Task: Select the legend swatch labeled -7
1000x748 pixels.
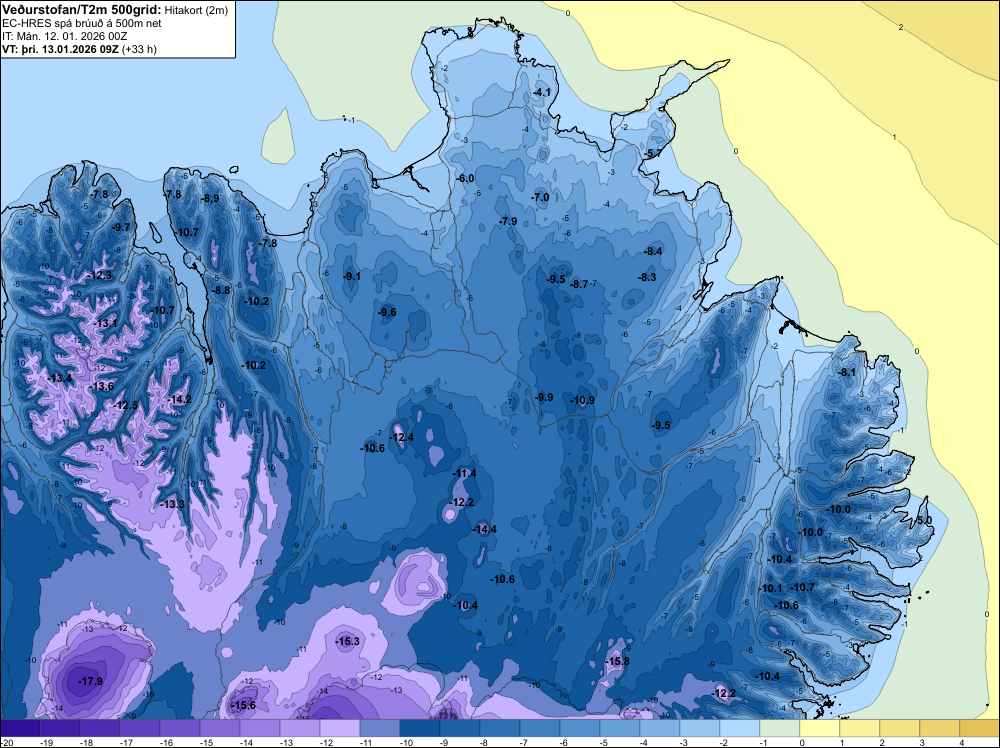Action: click(x=540, y=728)
